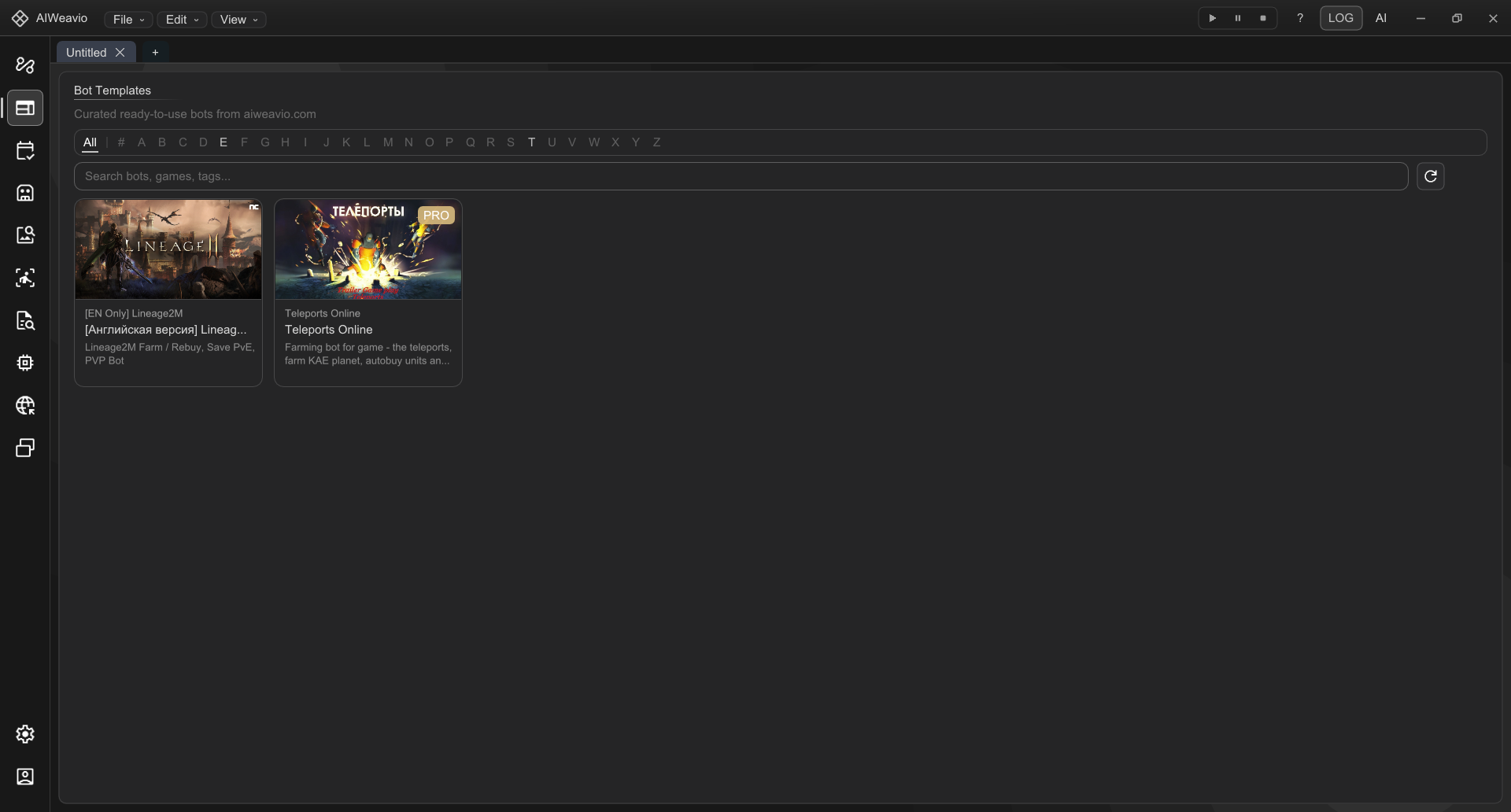Open the motion capture frame sidebar icon
The image size is (1511, 812).
[25, 278]
